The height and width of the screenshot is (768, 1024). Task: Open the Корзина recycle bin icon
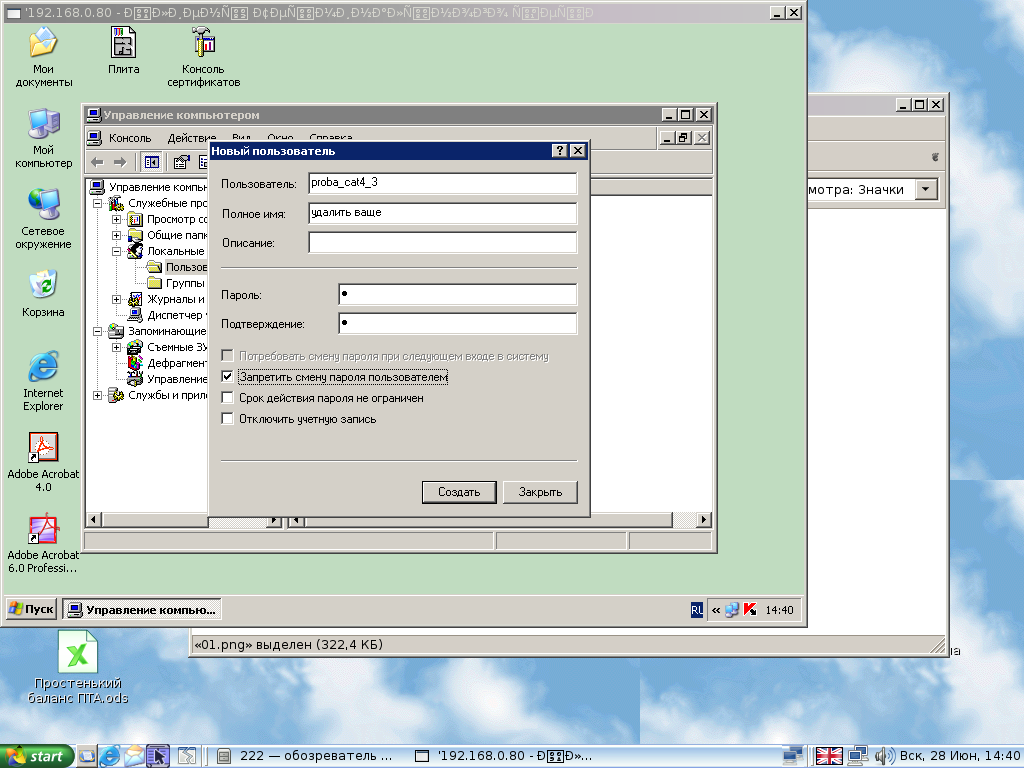[x=43, y=285]
